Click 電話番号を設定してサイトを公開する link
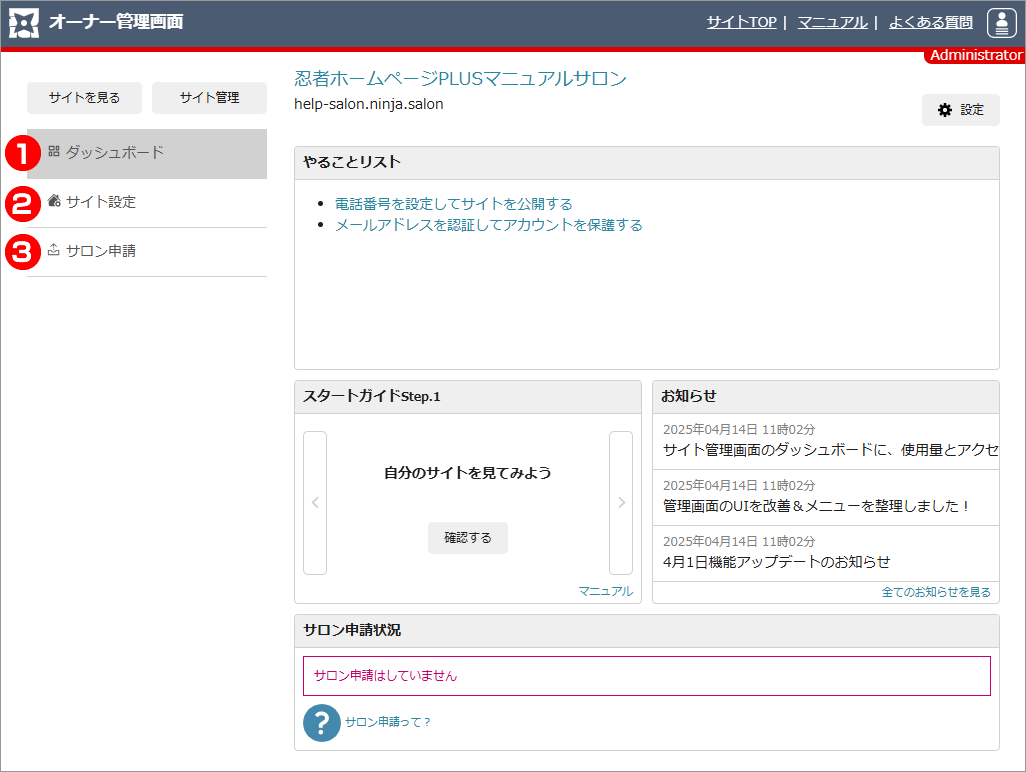Viewport: 1026px width, 772px height. pyautogui.click(x=454, y=204)
